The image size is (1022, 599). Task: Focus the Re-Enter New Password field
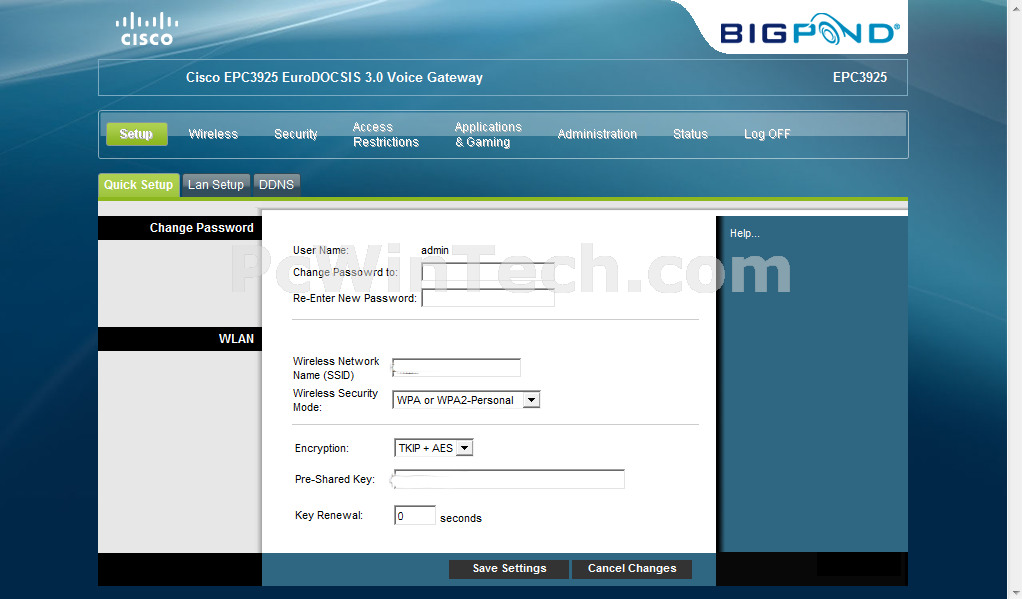488,298
